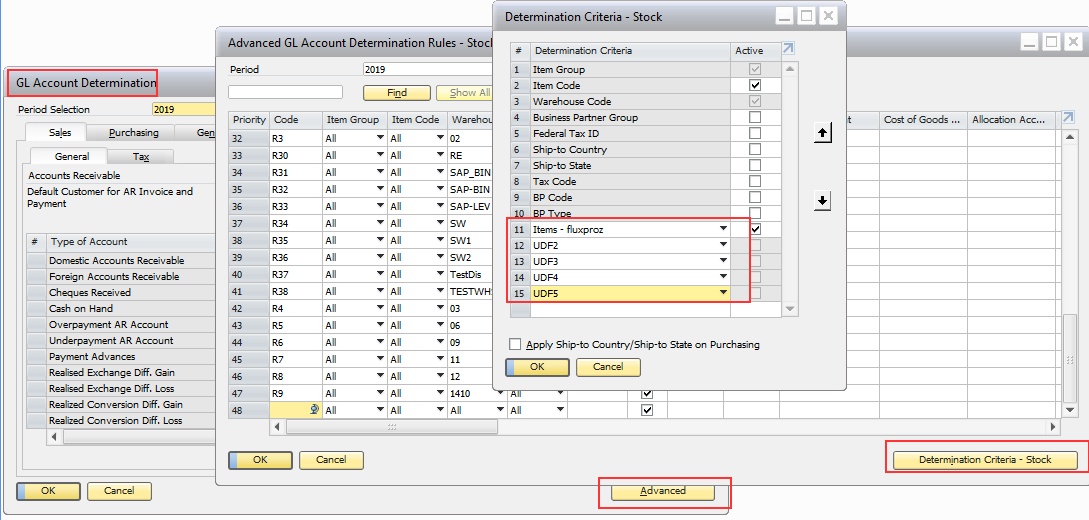Minimize the Determination Criteria - Stock window

coord(785,16)
